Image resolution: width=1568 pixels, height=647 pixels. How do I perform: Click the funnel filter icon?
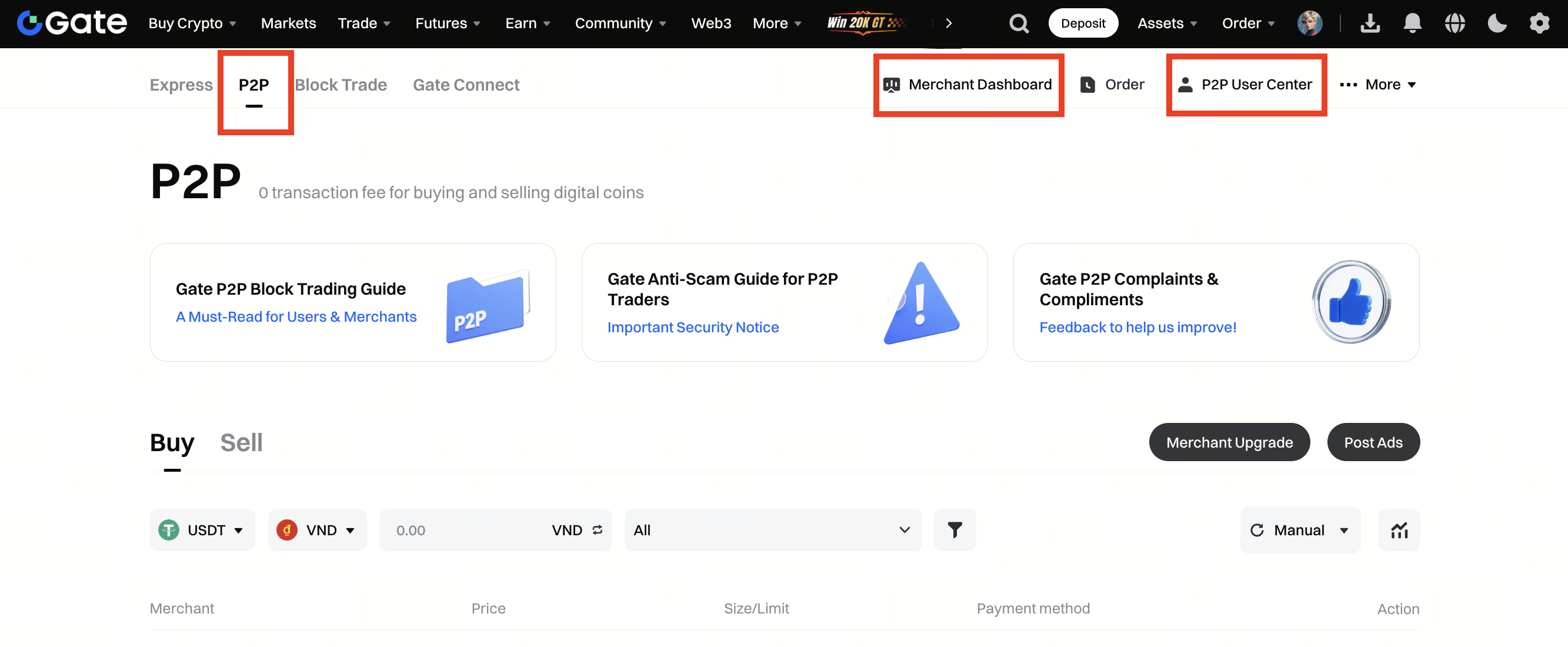click(955, 530)
